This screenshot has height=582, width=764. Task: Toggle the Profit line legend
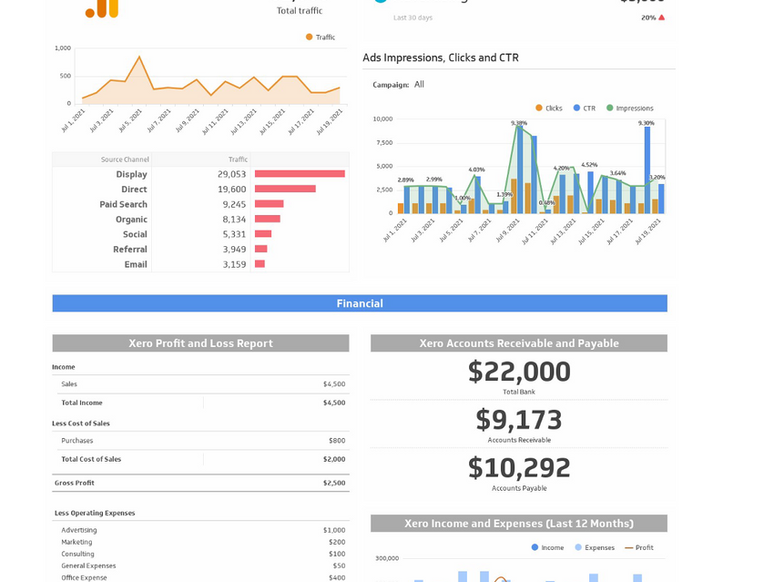pyautogui.click(x=639, y=547)
